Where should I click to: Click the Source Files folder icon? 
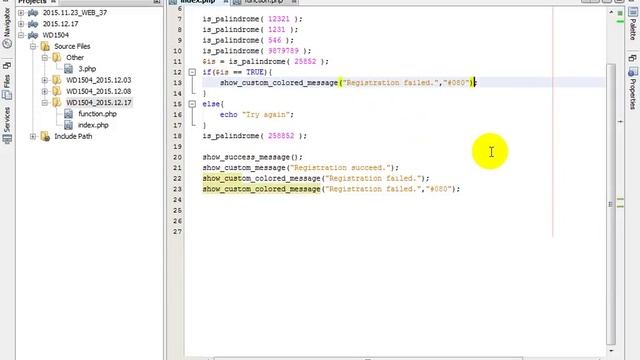click(x=45, y=46)
